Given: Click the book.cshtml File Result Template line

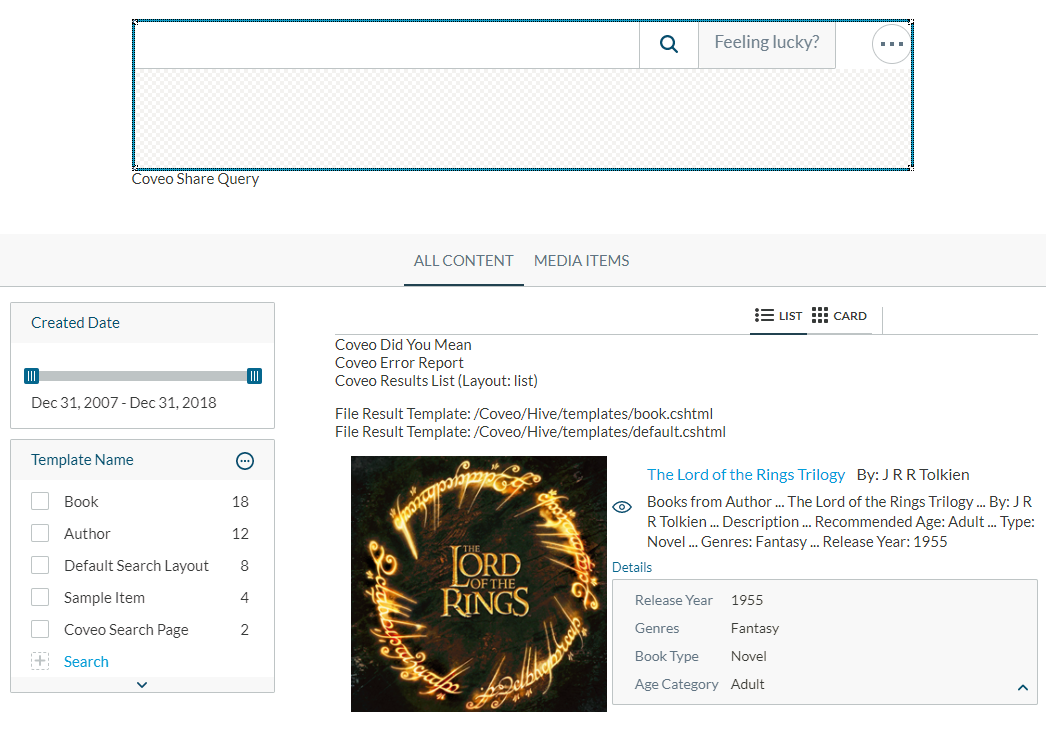Looking at the screenshot, I should [x=524, y=414].
